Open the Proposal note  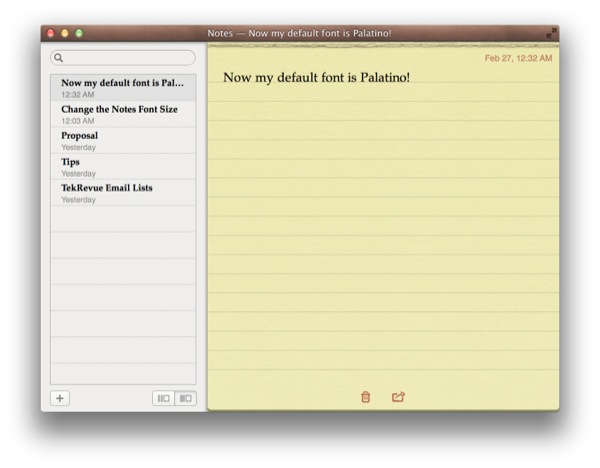(123, 140)
